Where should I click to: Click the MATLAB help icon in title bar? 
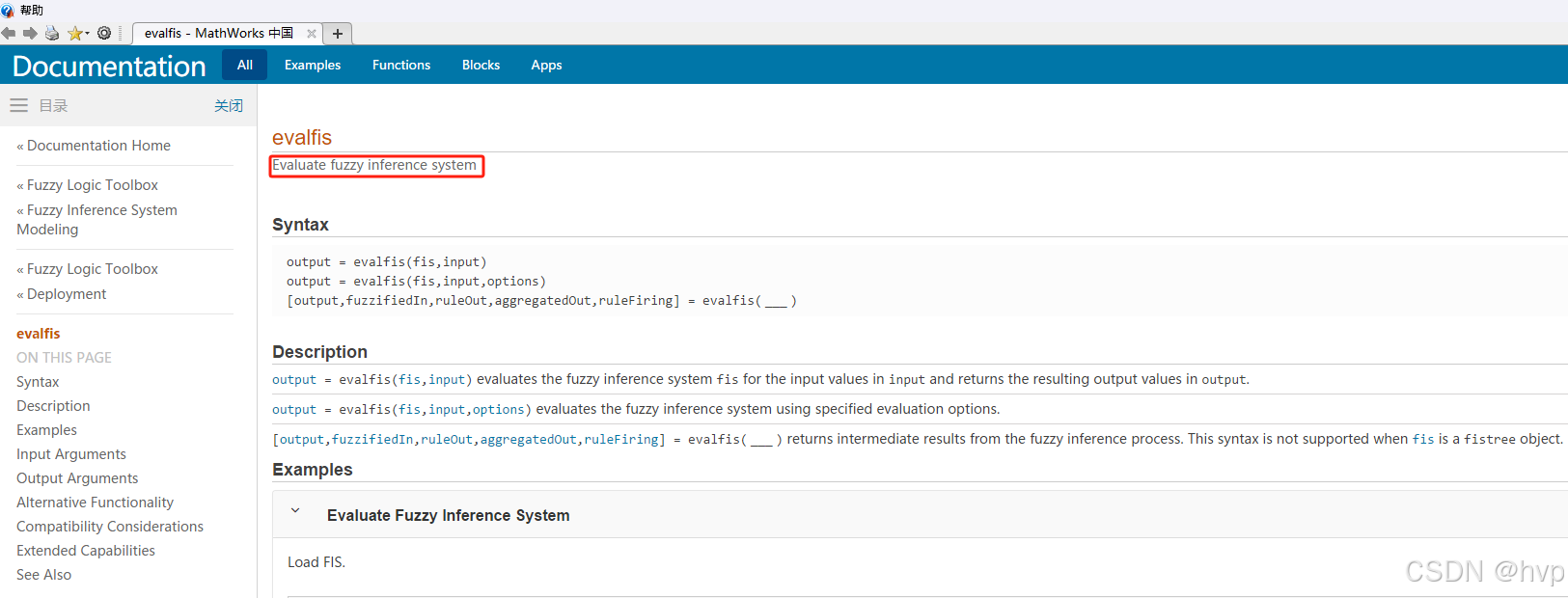tap(8, 10)
